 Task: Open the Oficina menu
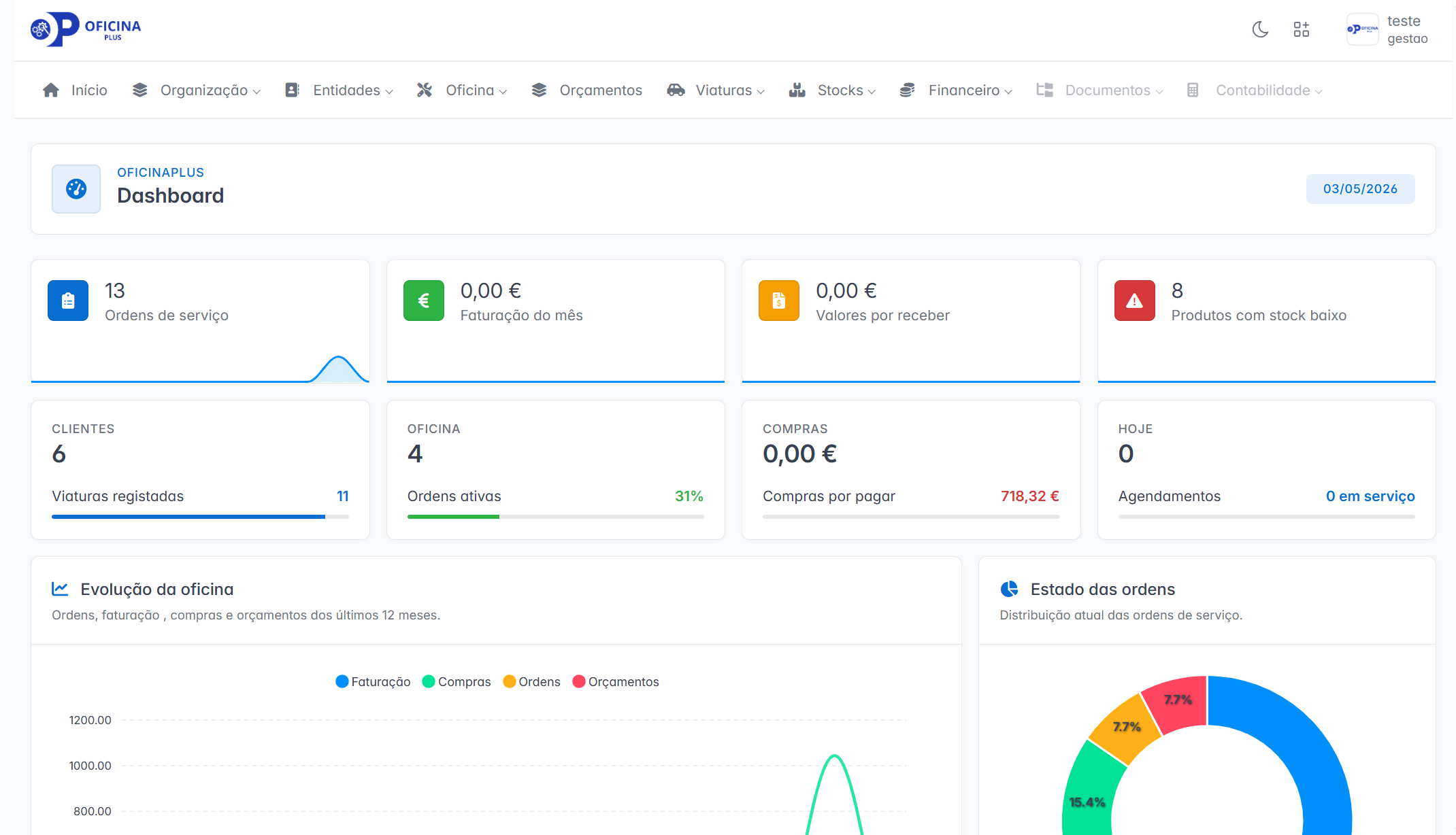pyautogui.click(x=469, y=90)
